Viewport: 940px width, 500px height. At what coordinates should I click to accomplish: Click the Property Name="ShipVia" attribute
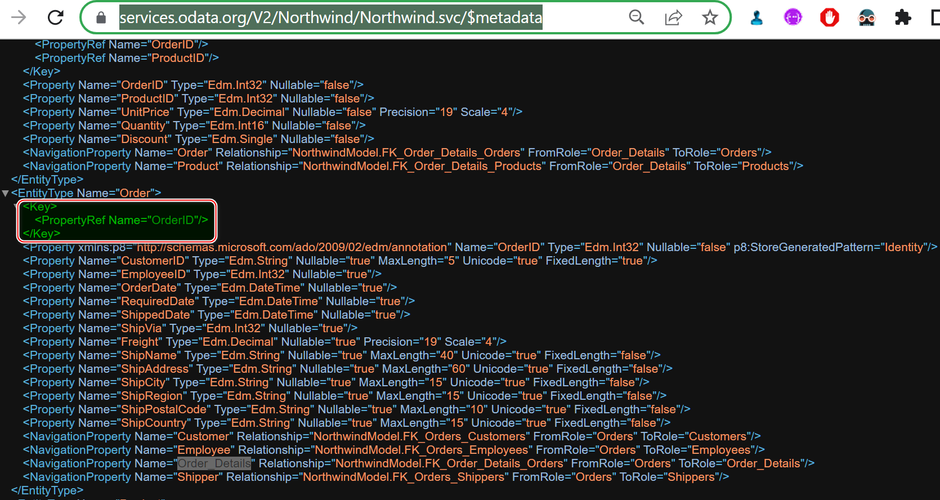122,328
